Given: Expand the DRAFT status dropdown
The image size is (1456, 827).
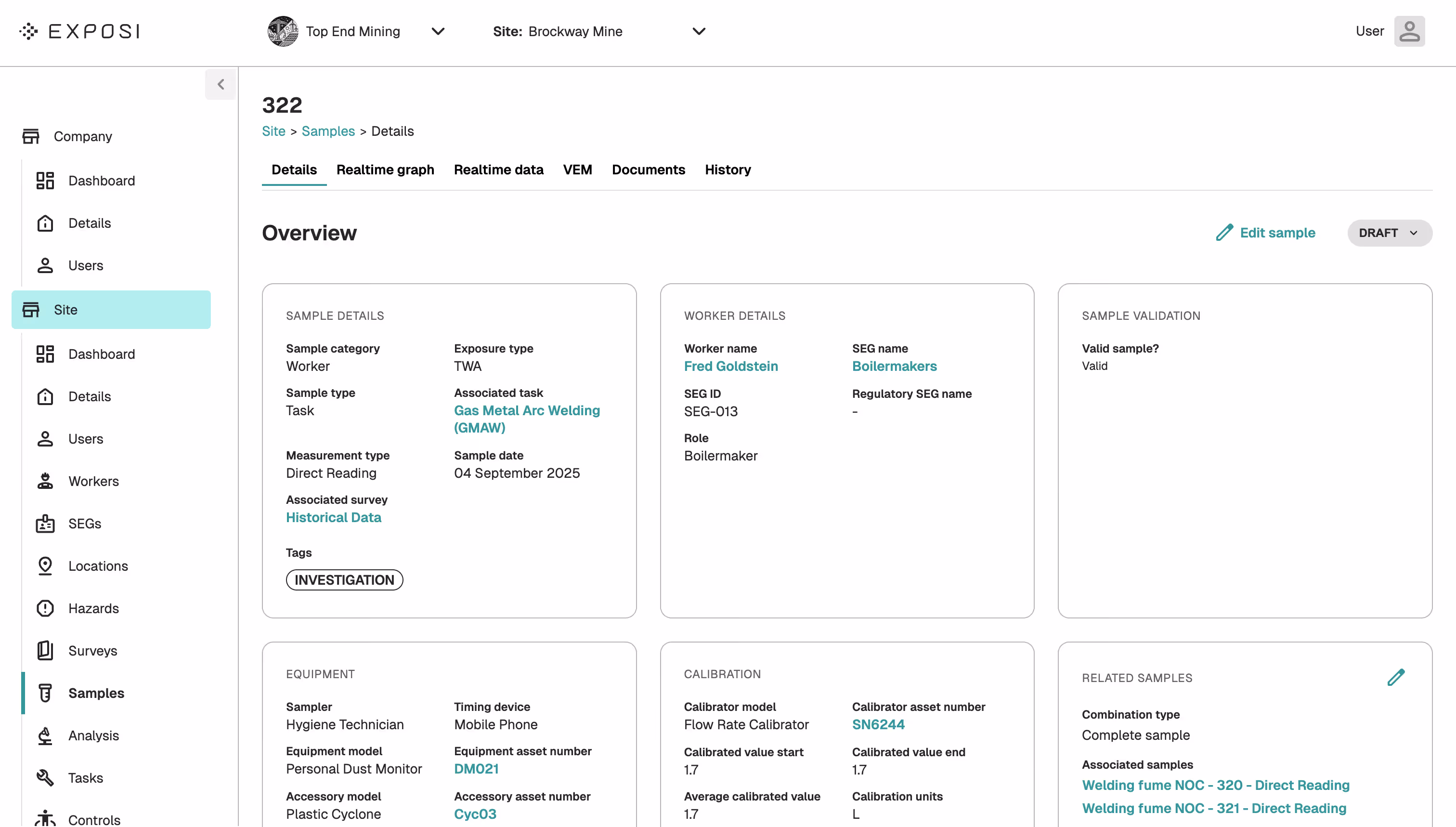Looking at the screenshot, I should pyautogui.click(x=1389, y=233).
